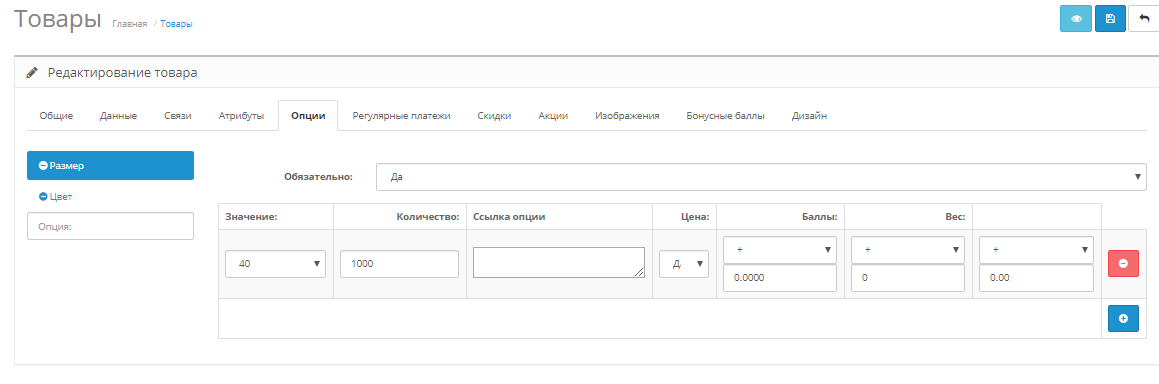The width and height of the screenshot is (1159, 384).
Task: Open the points prefix plus dropdown
Action: (908, 250)
